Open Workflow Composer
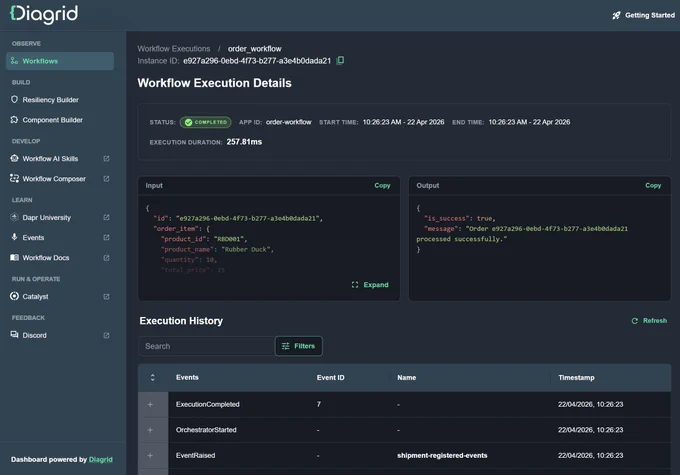Screen dimensions: 680x475 coord(54,179)
